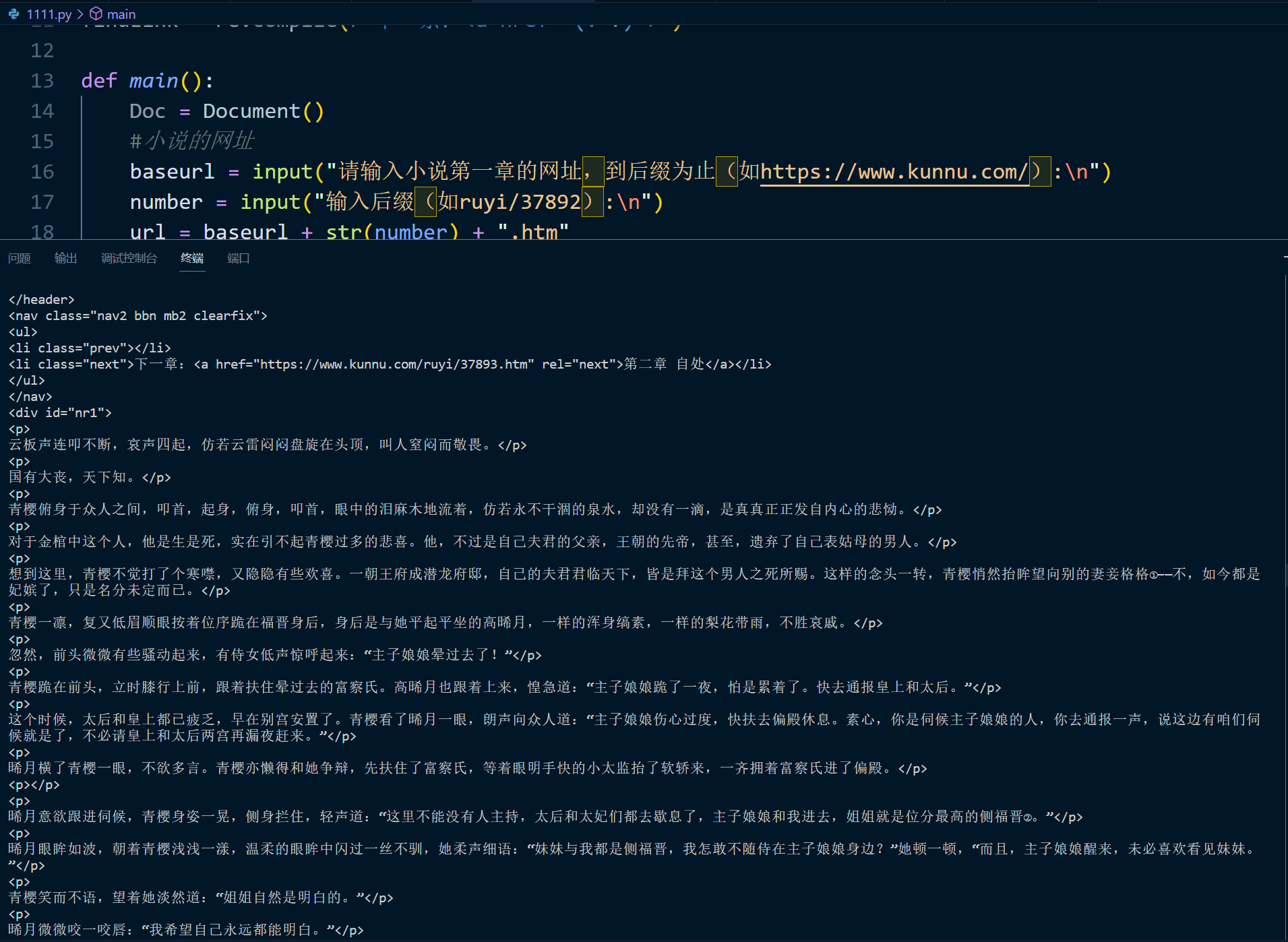Click line number 13 in gutter
1288x942 pixels.
(x=42, y=81)
